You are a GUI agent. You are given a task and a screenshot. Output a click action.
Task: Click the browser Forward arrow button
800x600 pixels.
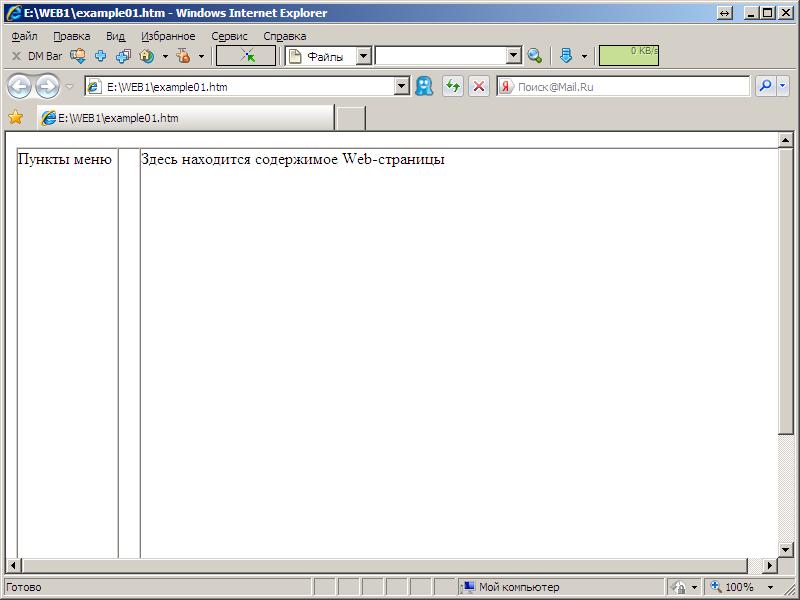coord(47,87)
